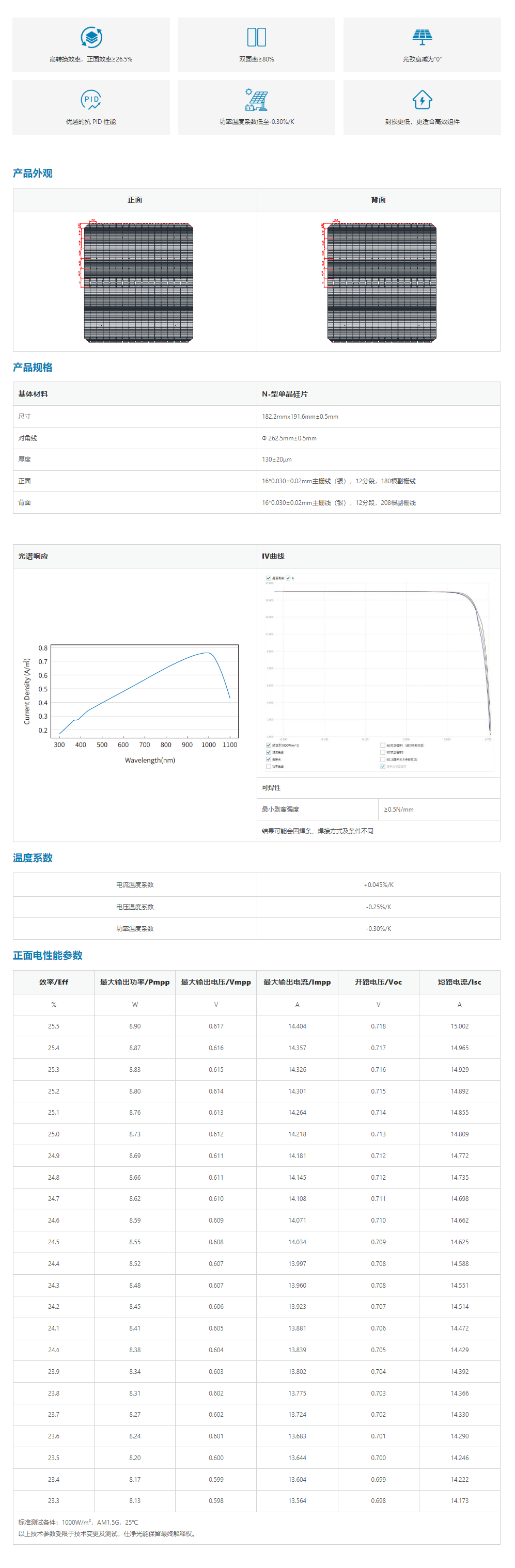Click the high conversion efficiency stacked-layers icon
Image resolution: width=515 pixels, height=1568 pixels.
coord(91,37)
